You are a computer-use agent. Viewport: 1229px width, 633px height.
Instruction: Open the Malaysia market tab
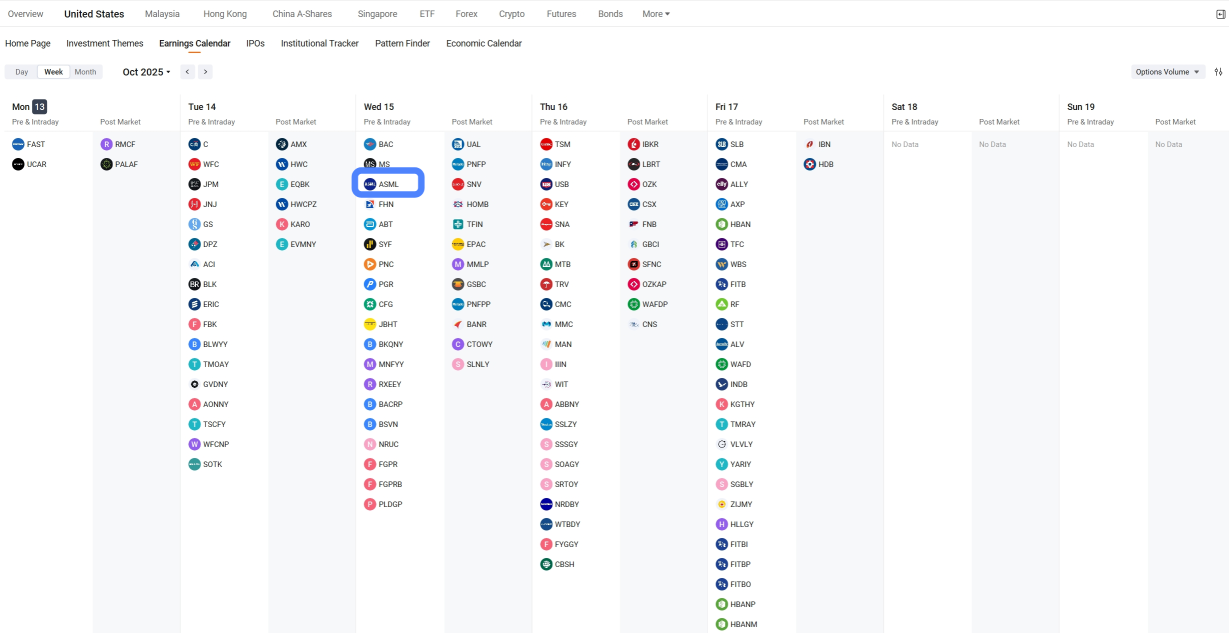[162, 14]
